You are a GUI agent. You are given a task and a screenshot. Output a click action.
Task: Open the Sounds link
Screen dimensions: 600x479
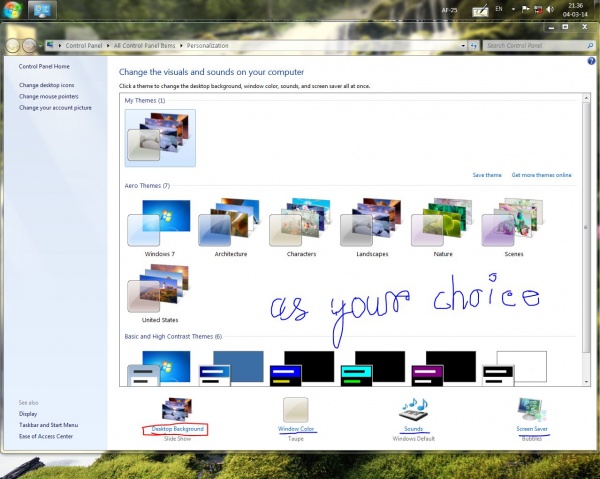click(414, 429)
